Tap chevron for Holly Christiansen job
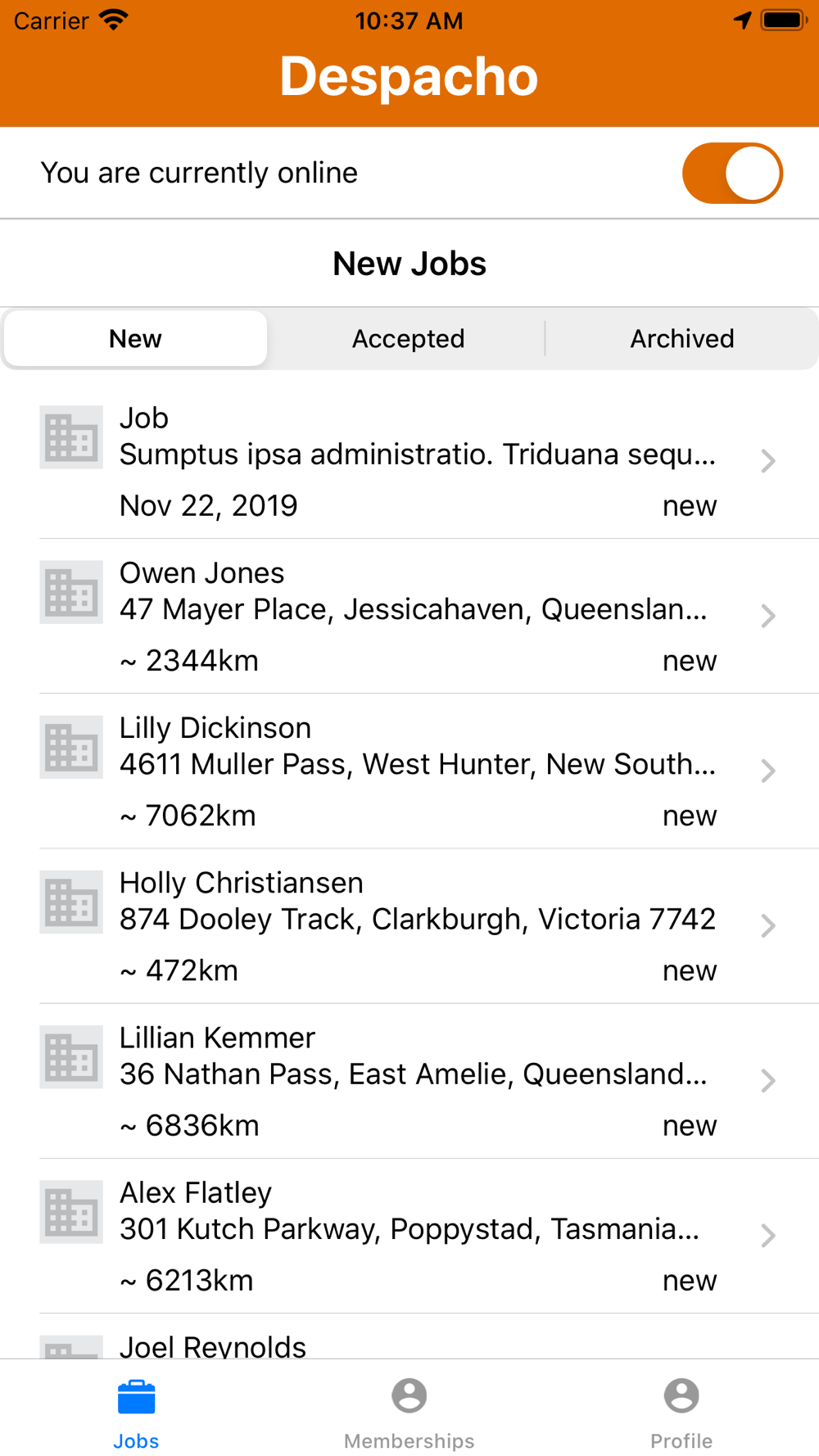 [767, 925]
